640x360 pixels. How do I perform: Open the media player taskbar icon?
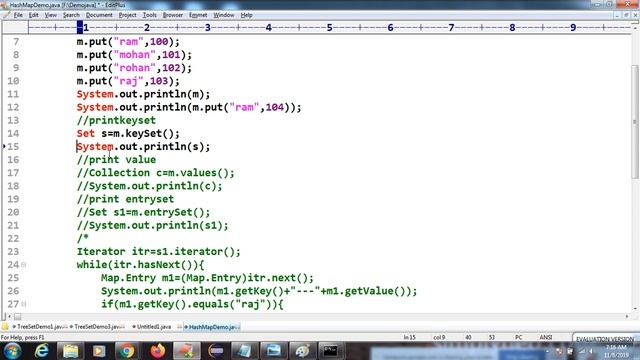pos(99,351)
